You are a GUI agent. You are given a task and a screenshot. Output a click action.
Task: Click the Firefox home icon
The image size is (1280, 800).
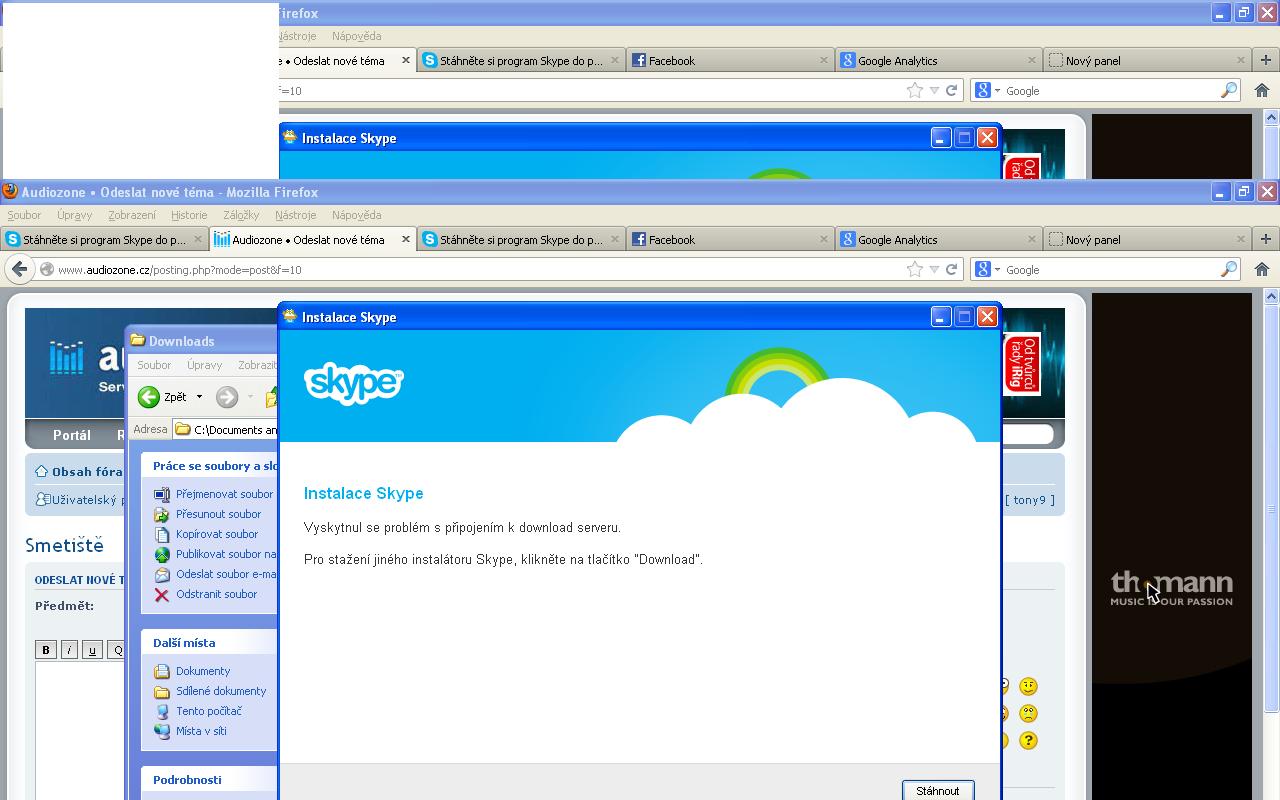click(x=1264, y=269)
